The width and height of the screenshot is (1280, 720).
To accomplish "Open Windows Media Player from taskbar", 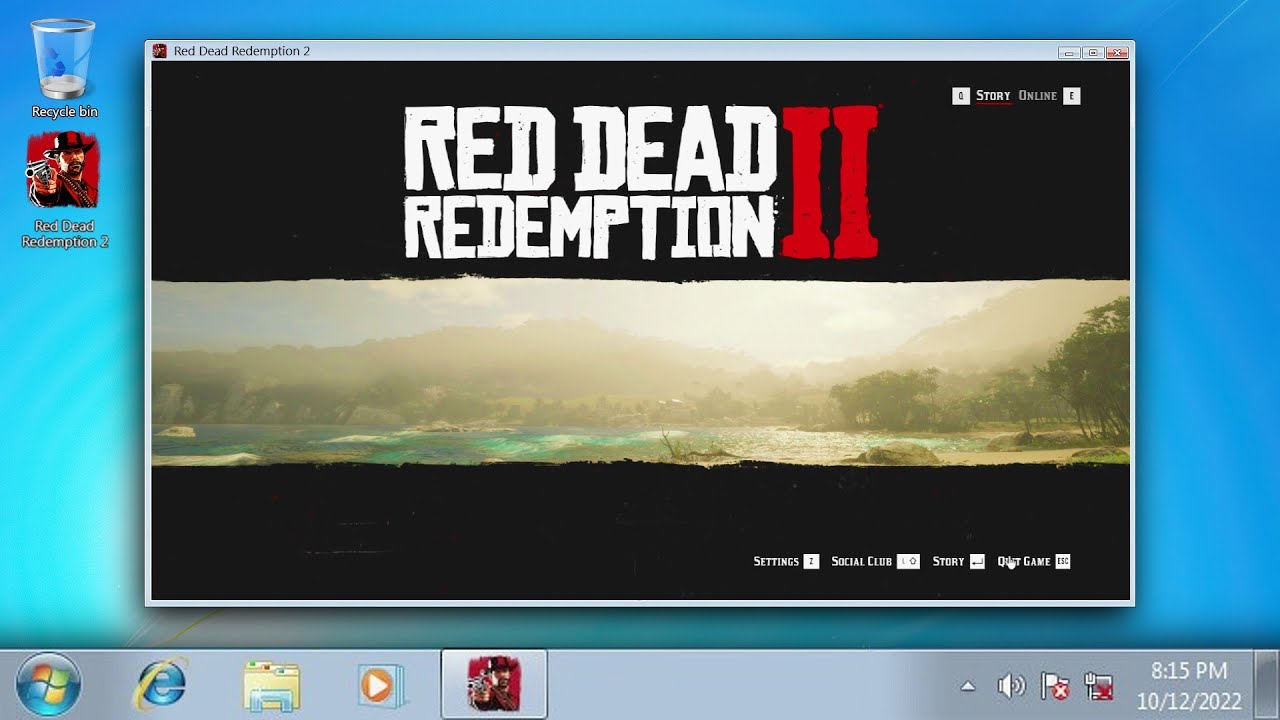I will click(381, 685).
